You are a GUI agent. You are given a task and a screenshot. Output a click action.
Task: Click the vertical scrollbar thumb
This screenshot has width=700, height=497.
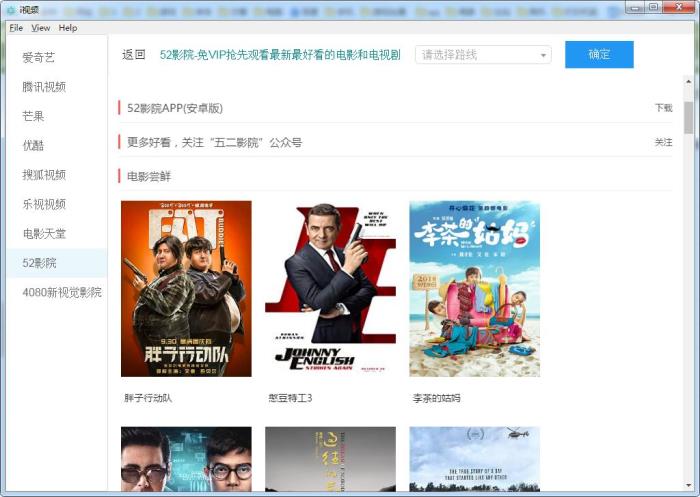tap(688, 117)
